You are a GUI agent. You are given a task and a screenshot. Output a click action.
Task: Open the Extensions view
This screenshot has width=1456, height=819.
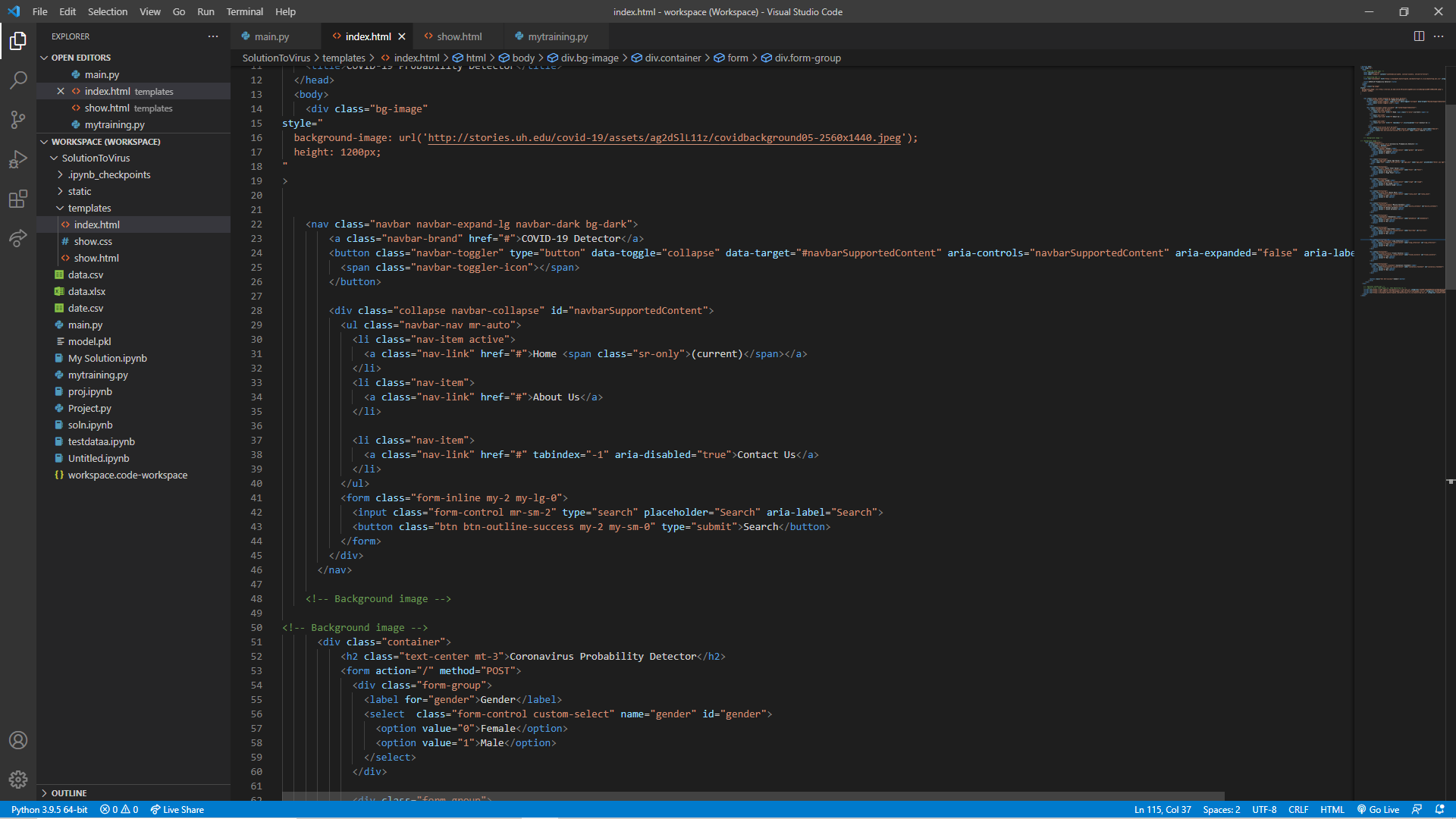pyautogui.click(x=18, y=199)
